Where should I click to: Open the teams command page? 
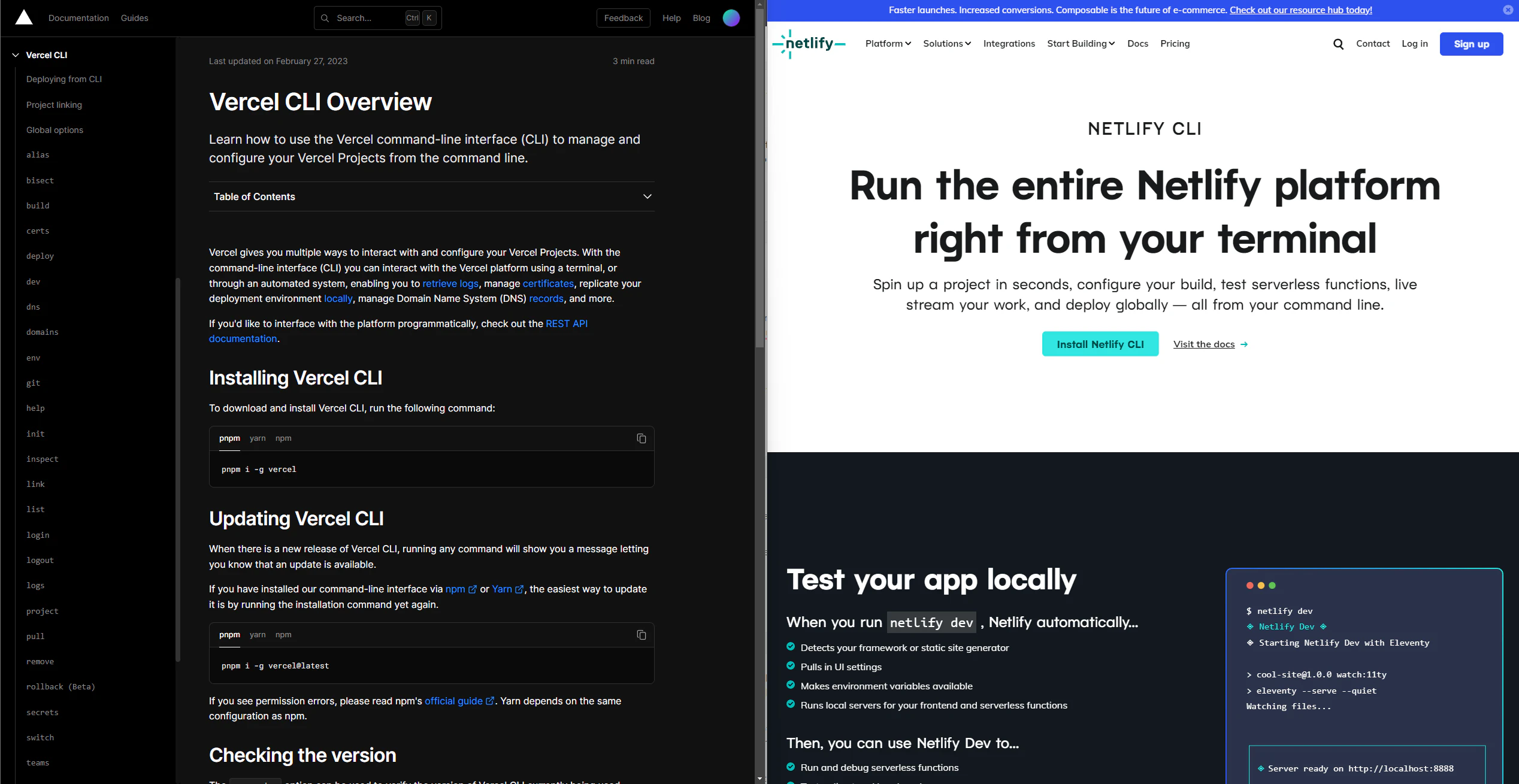pos(38,763)
